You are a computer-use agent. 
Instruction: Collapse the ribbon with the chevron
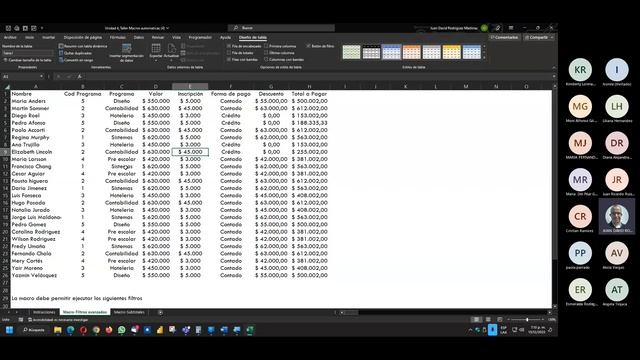[554, 67]
